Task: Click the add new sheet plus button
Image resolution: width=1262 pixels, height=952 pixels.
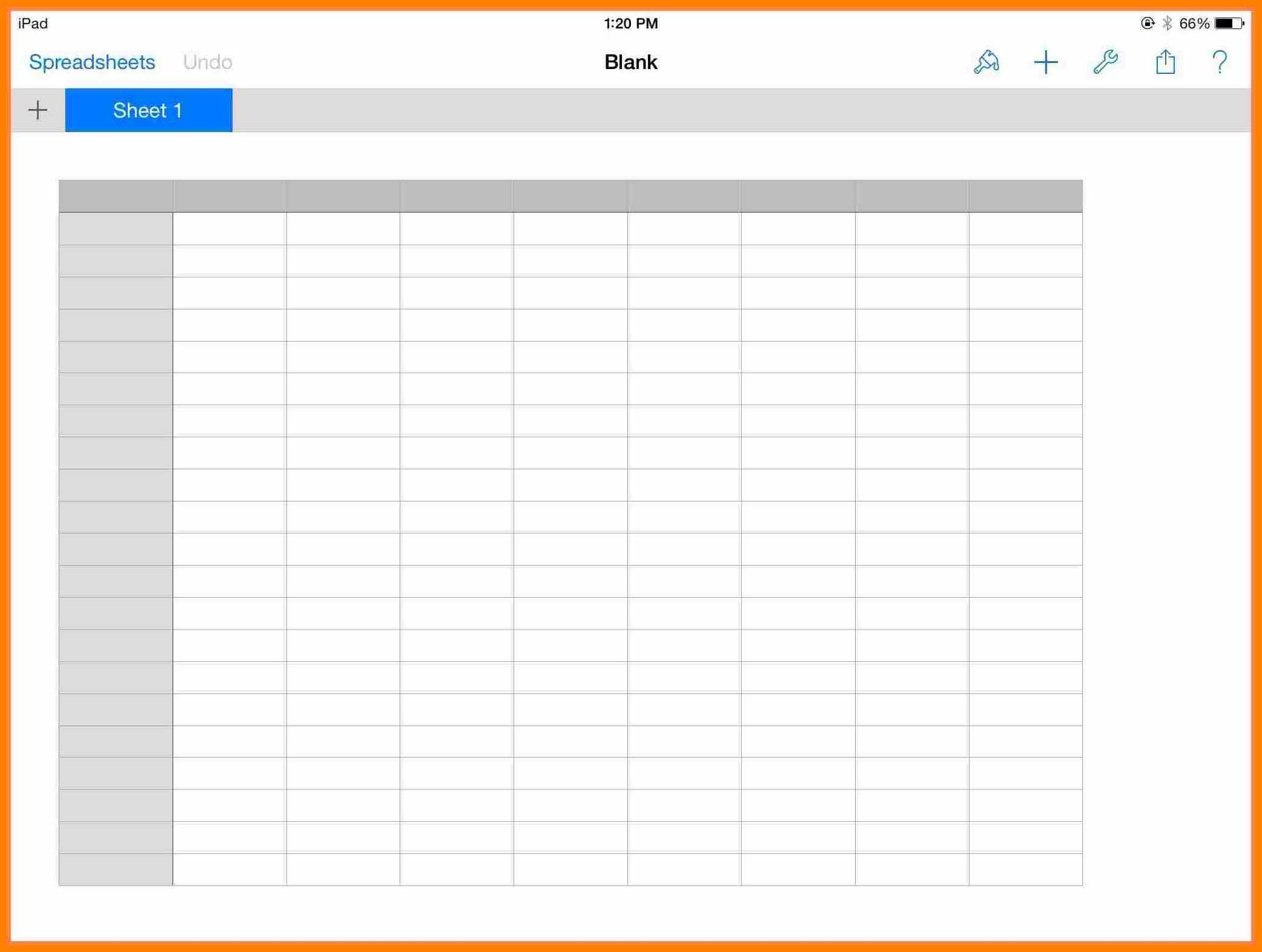Action: click(x=38, y=110)
